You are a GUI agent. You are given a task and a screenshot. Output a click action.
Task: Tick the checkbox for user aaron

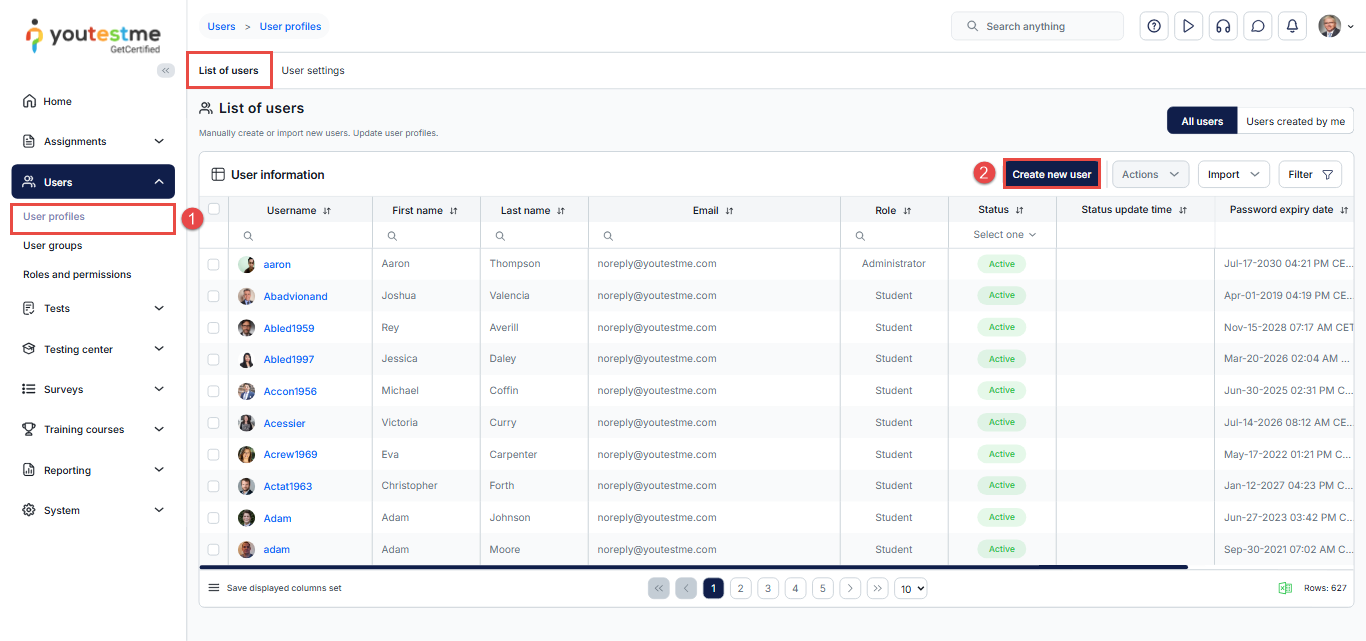[213, 265]
